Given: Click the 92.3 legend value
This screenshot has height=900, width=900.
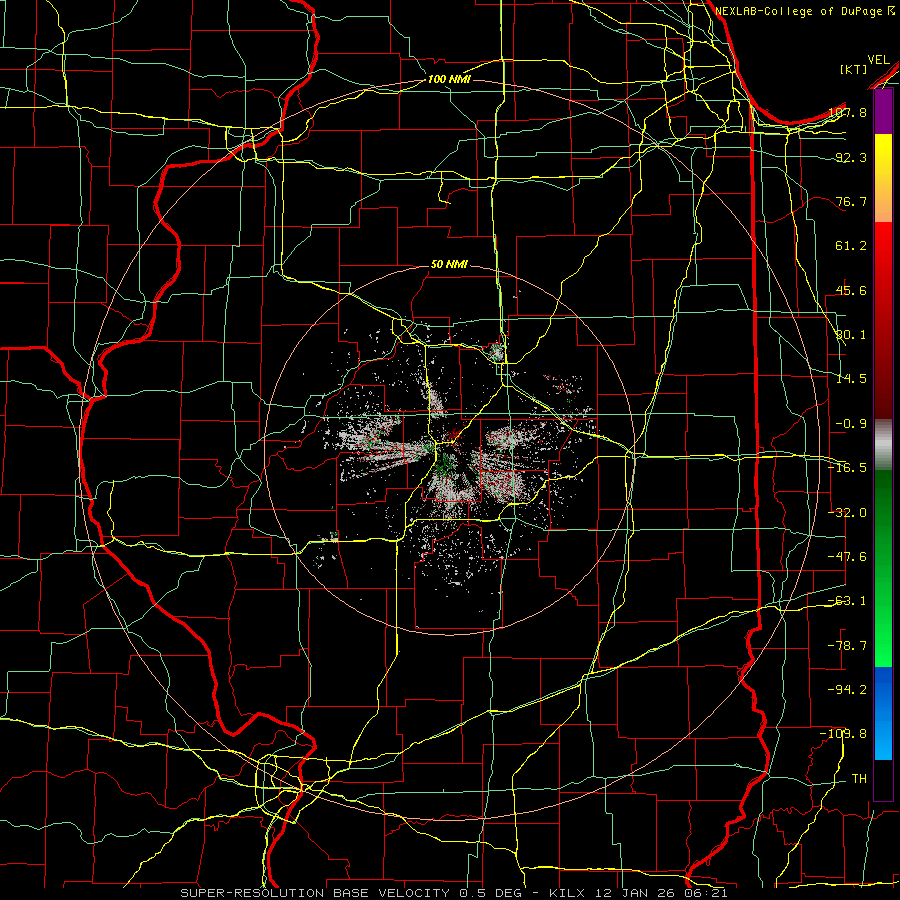Looking at the screenshot, I should point(851,157).
